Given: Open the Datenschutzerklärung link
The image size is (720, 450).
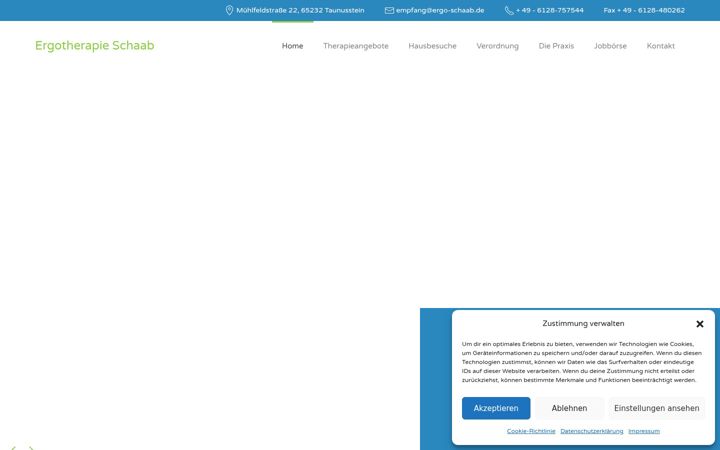Looking at the screenshot, I should (x=591, y=431).
